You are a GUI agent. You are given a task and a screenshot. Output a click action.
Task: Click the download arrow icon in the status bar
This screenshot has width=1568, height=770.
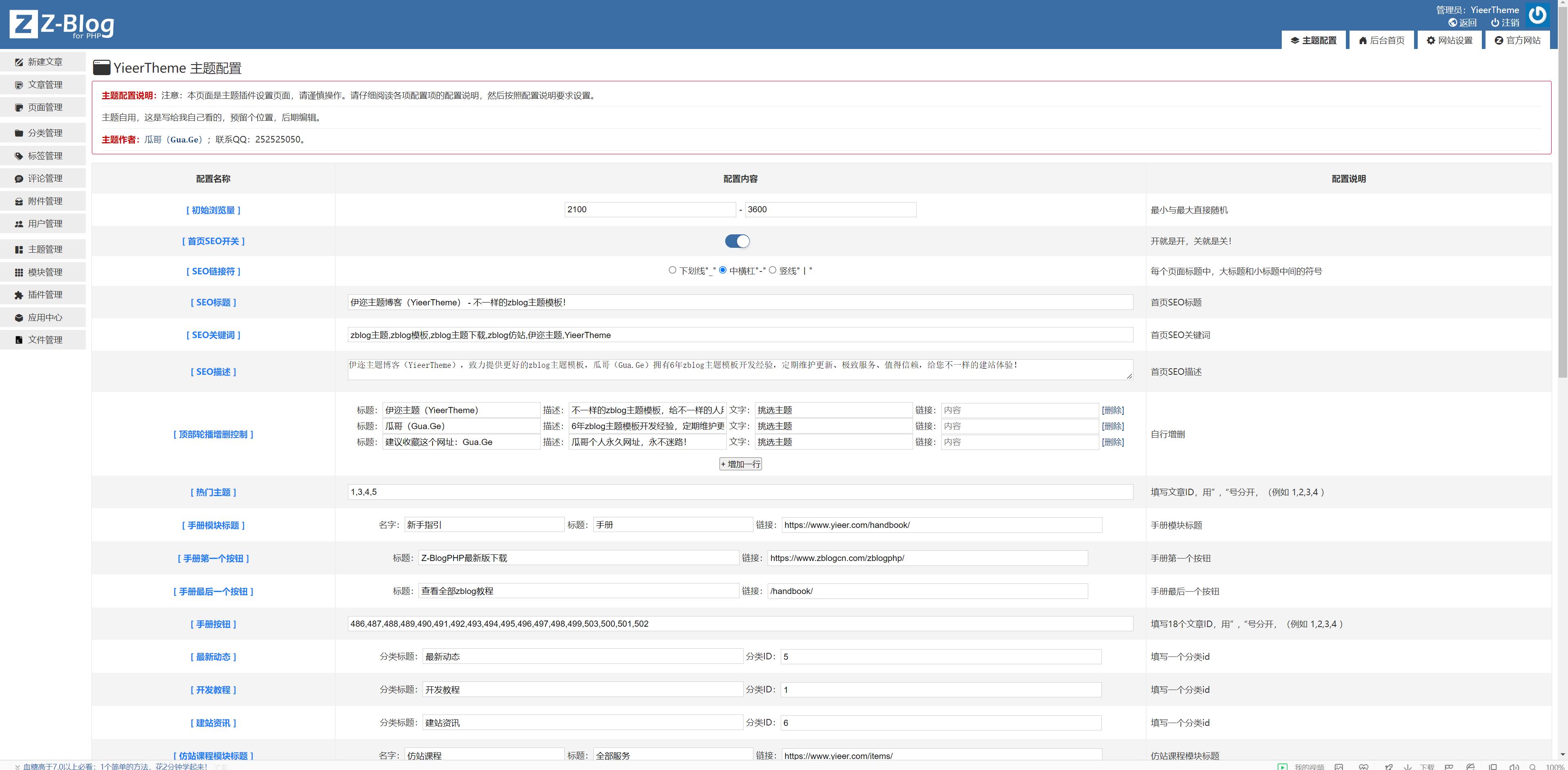pos(1407,766)
